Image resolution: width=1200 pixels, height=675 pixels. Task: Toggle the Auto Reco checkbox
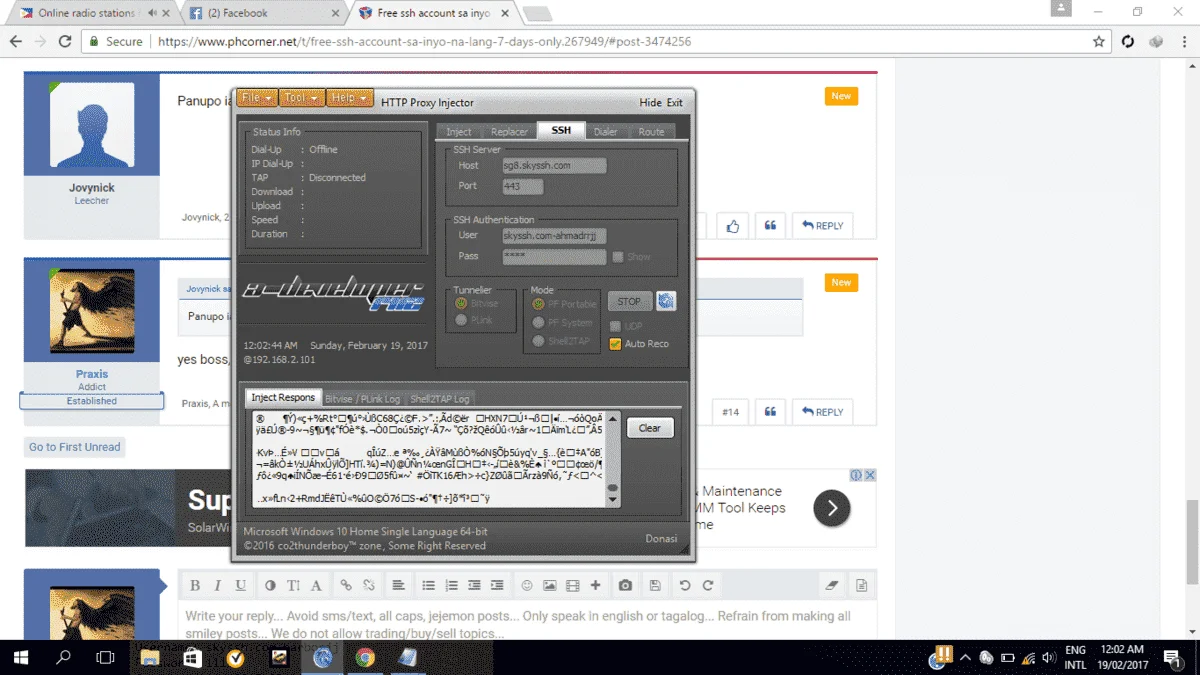click(615, 344)
